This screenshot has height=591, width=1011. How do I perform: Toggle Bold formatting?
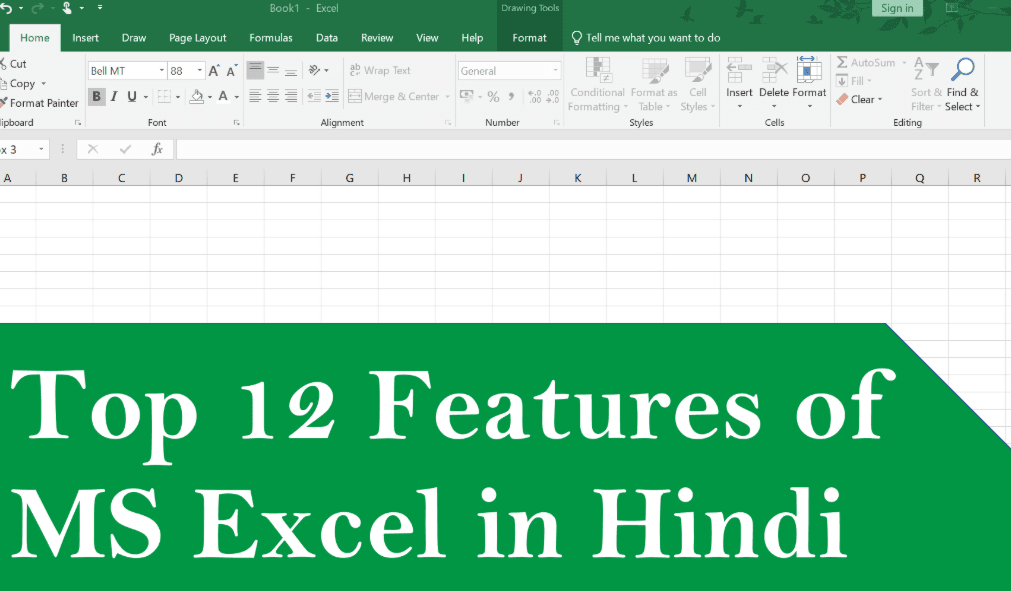click(96, 97)
